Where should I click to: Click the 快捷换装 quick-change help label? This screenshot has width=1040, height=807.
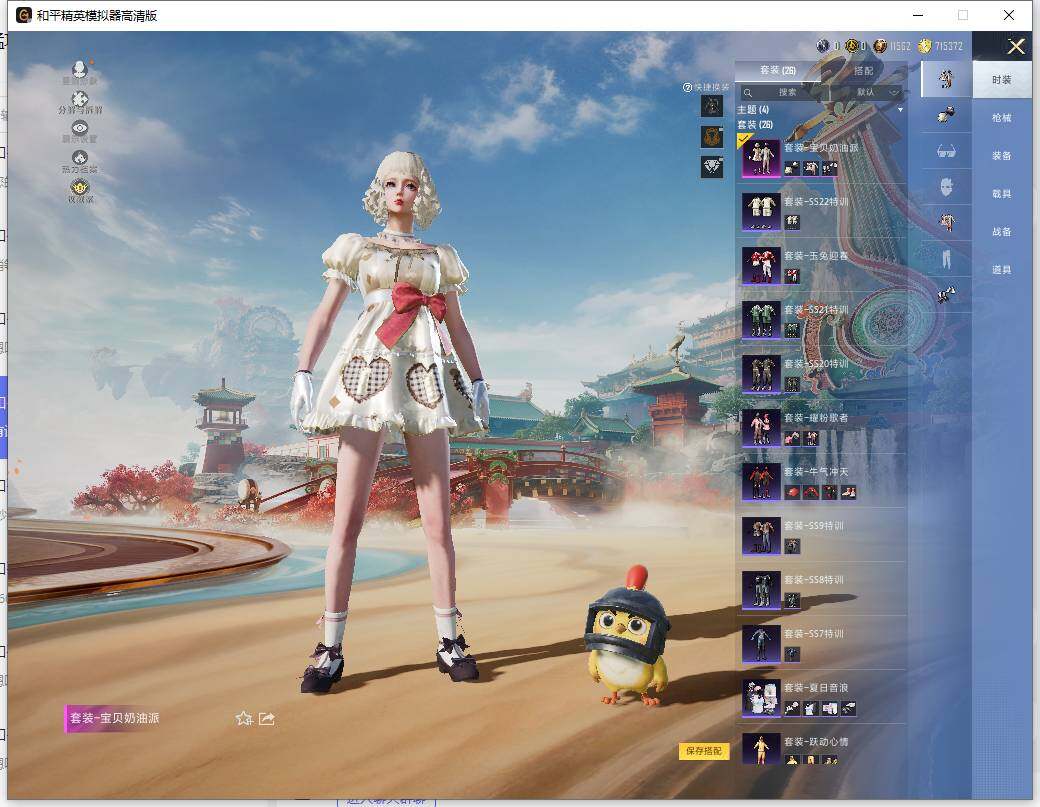tap(706, 87)
